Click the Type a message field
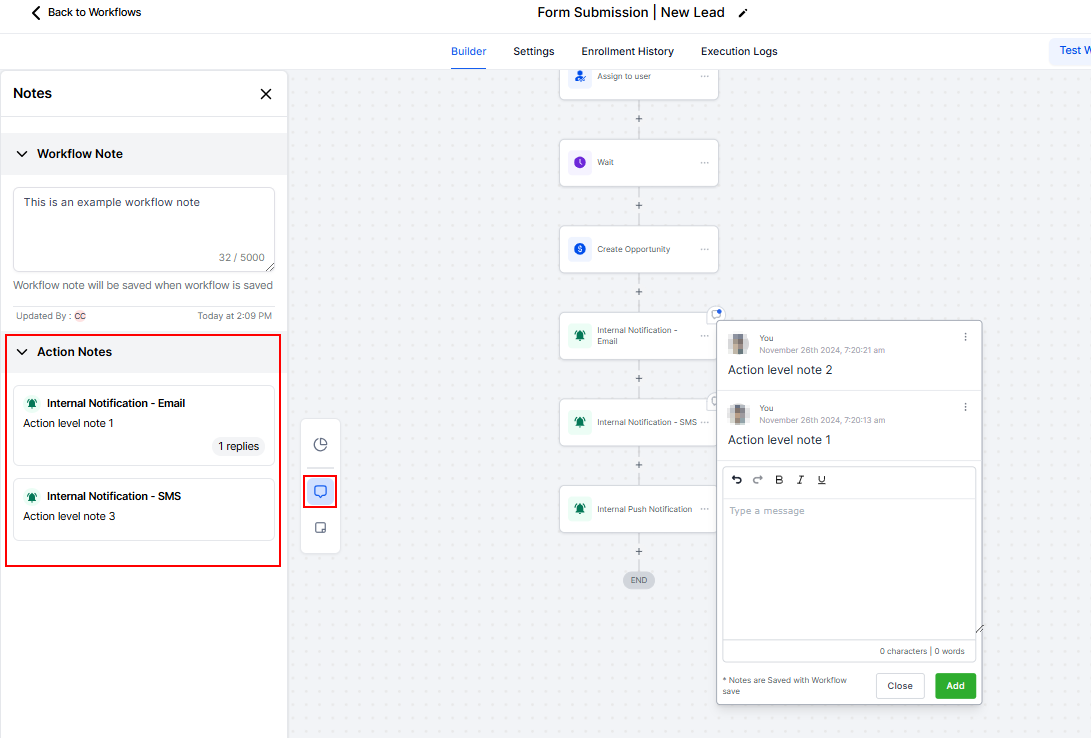 pyautogui.click(x=849, y=569)
